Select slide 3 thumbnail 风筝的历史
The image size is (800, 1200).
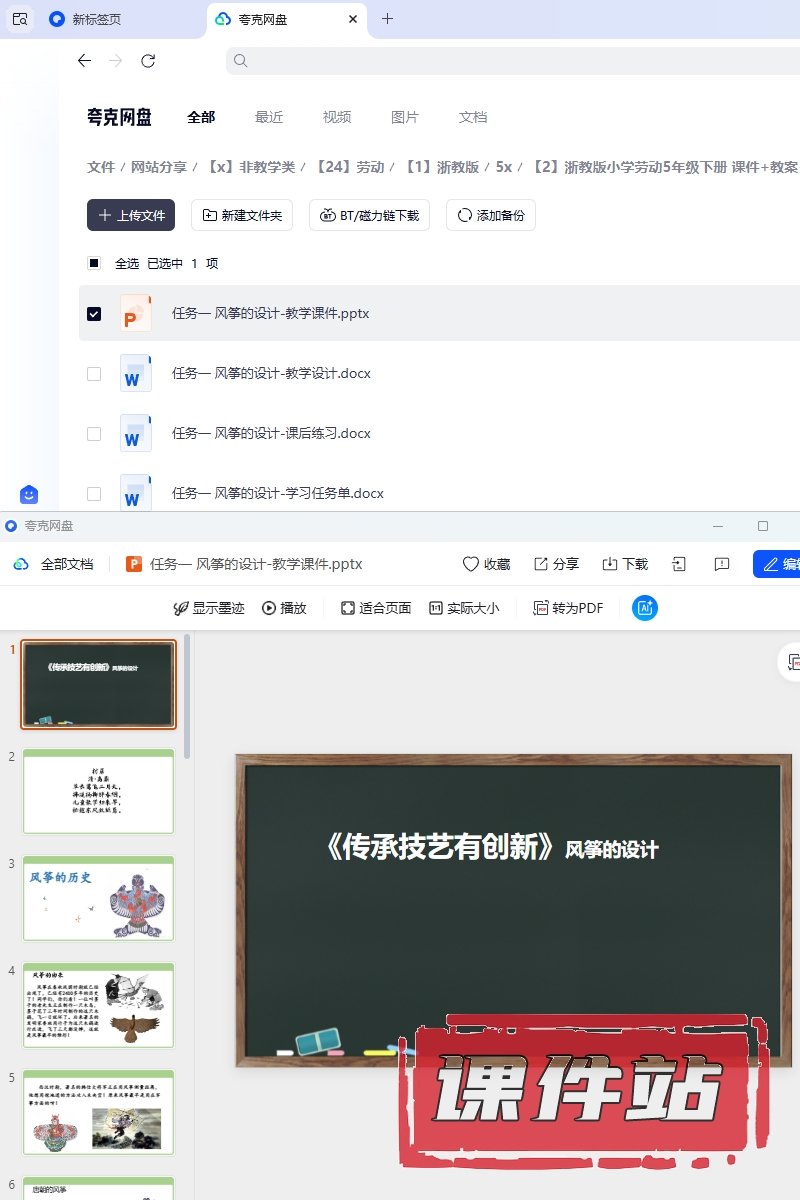(99, 898)
